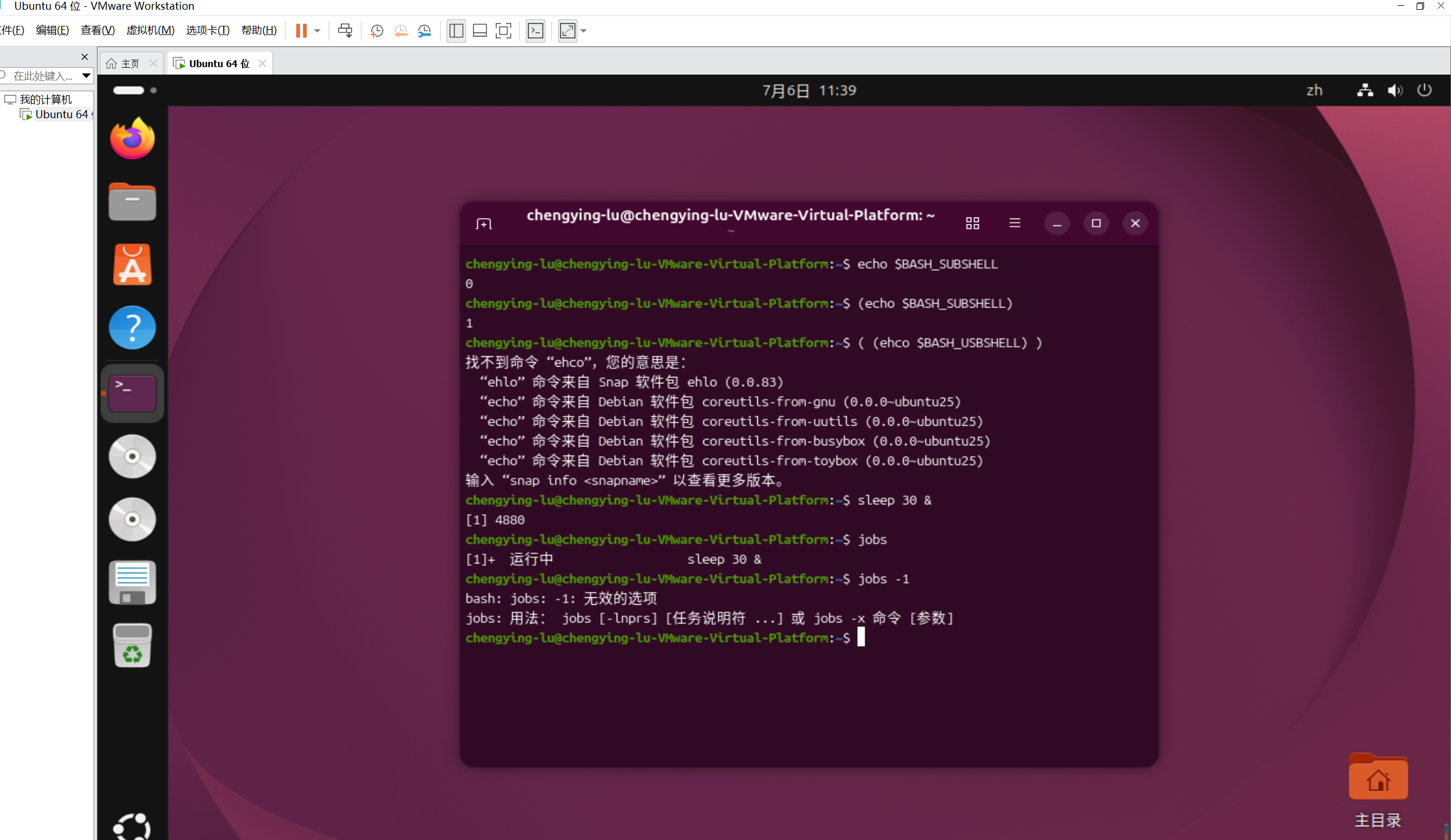Show applications with the Ubuntu logo

133,826
